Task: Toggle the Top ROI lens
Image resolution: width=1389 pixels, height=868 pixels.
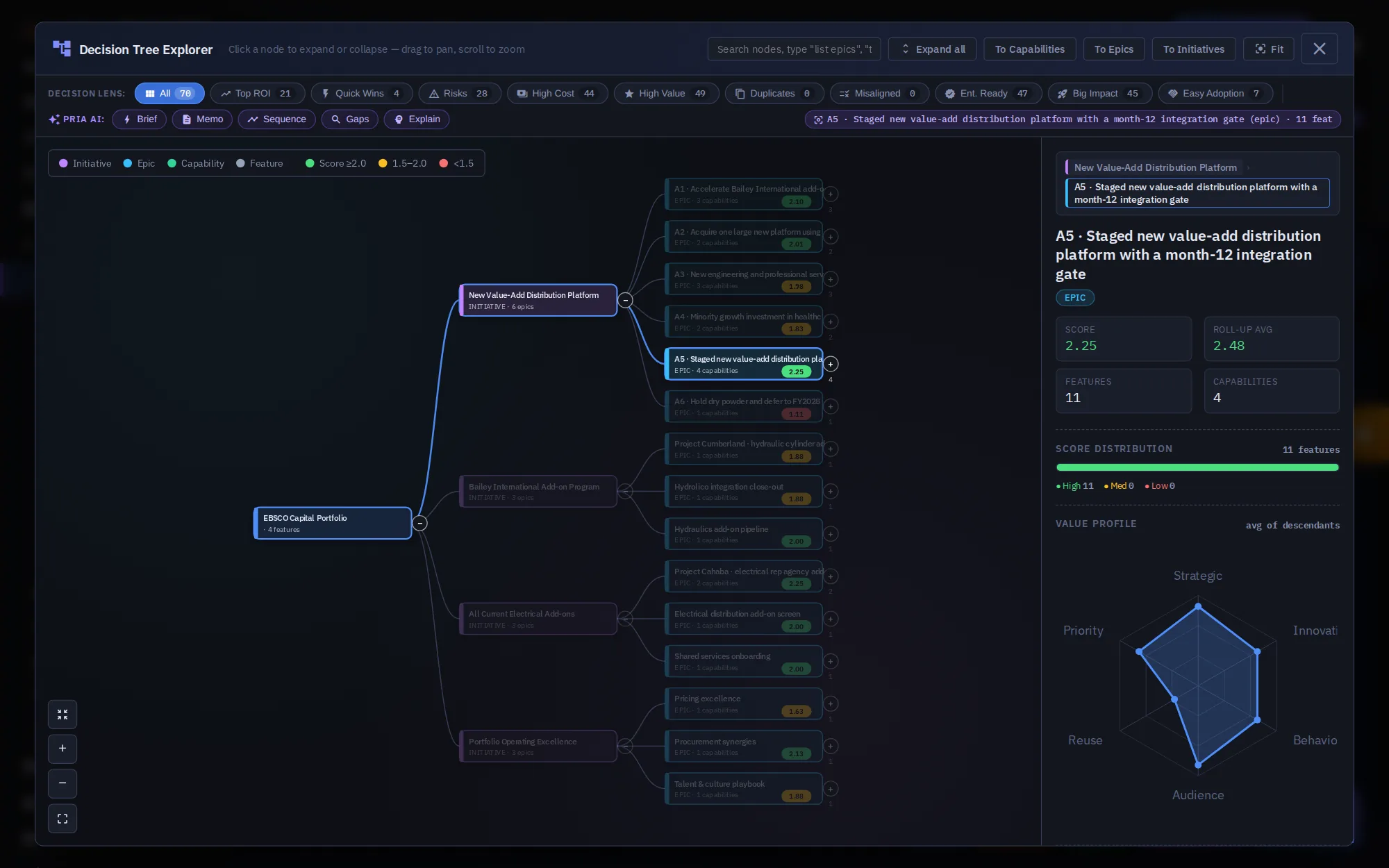Action: click(x=258, y=93)
